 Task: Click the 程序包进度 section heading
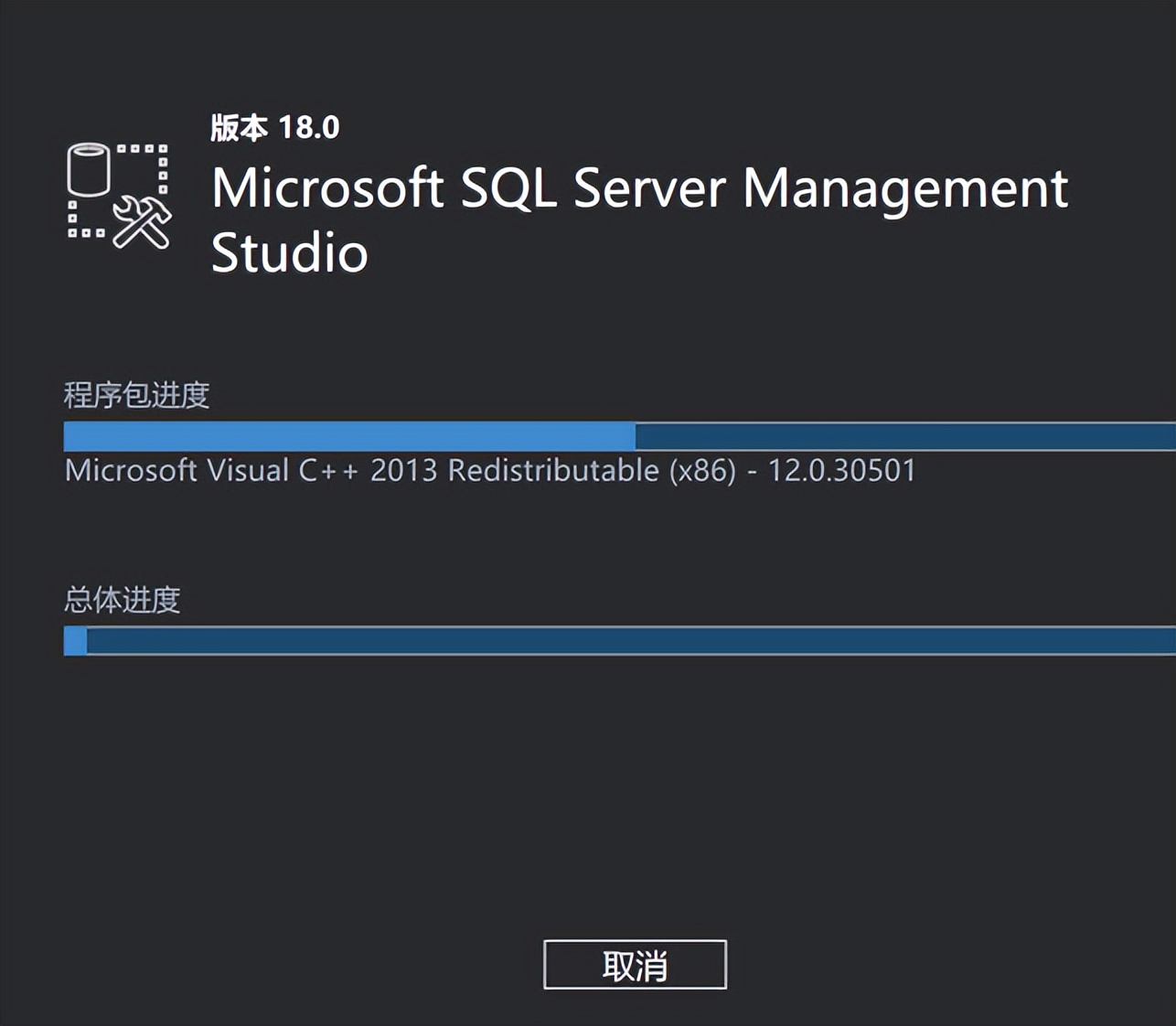(x=135, y=395)
